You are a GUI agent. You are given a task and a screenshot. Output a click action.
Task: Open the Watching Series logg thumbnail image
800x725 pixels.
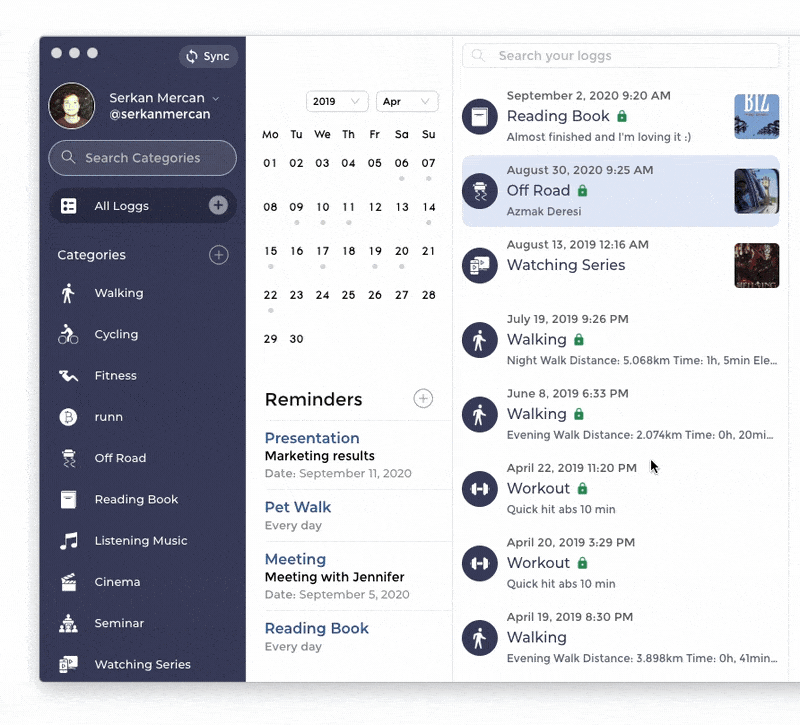coord(757,265)
